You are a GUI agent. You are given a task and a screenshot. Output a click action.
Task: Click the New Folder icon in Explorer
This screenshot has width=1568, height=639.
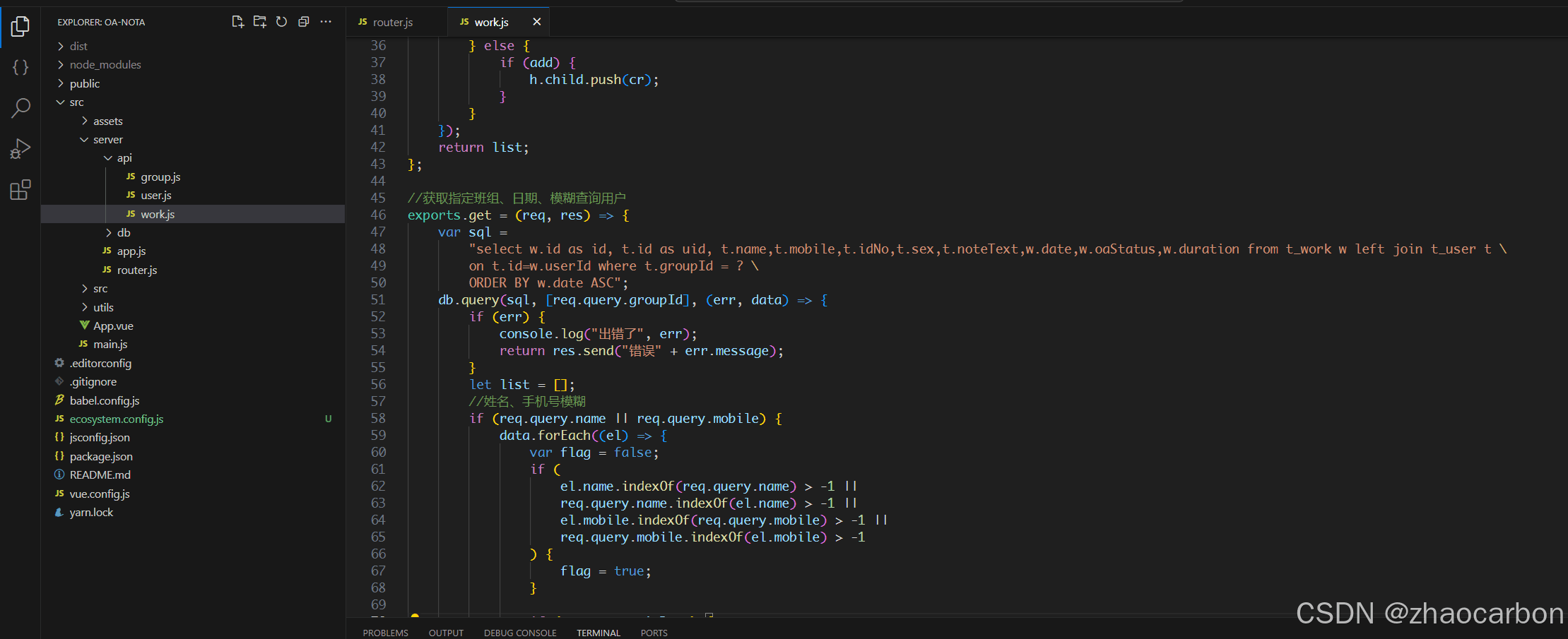(259, 22)
